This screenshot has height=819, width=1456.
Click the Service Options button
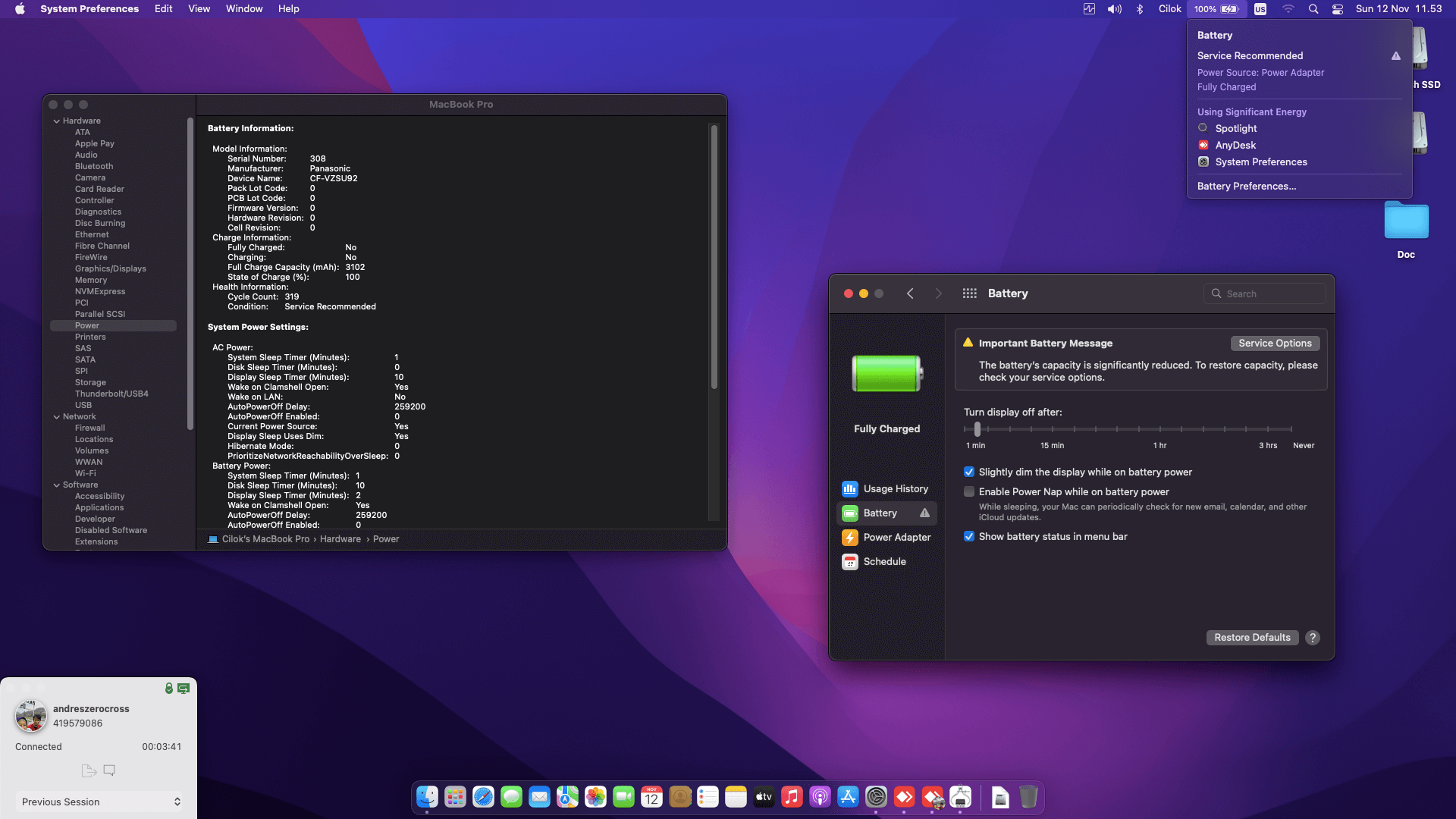click(x=1275, y=344)
